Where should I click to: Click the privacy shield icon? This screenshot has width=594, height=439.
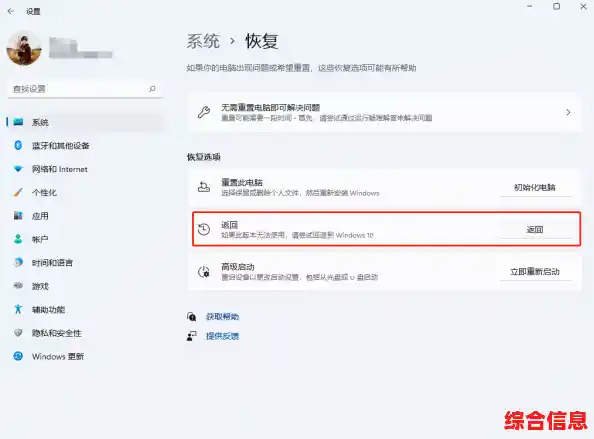[x=18, y=333]
